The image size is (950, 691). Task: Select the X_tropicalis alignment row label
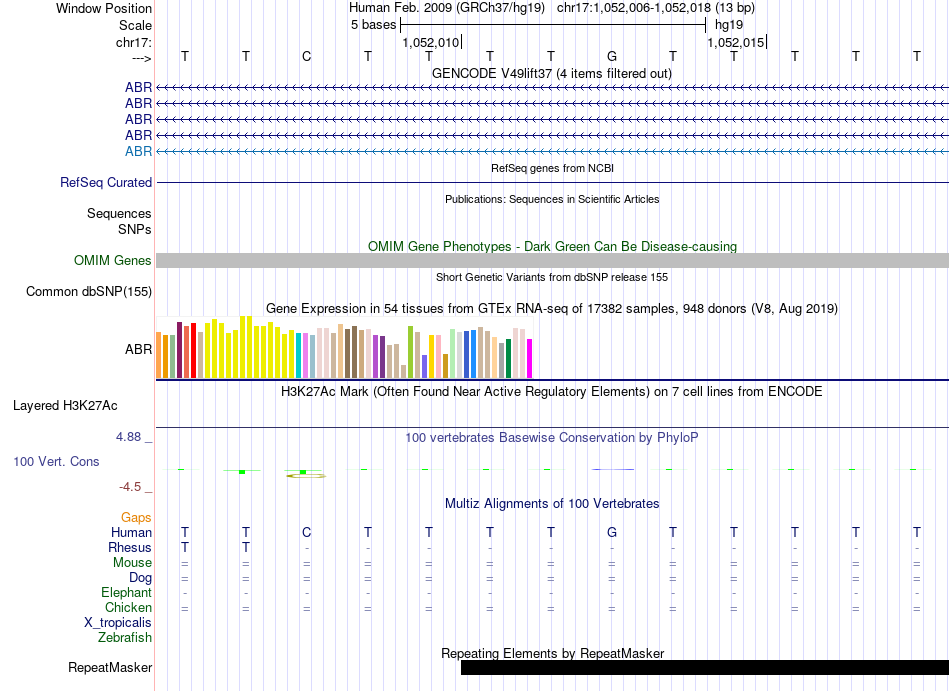pos(118,623)
